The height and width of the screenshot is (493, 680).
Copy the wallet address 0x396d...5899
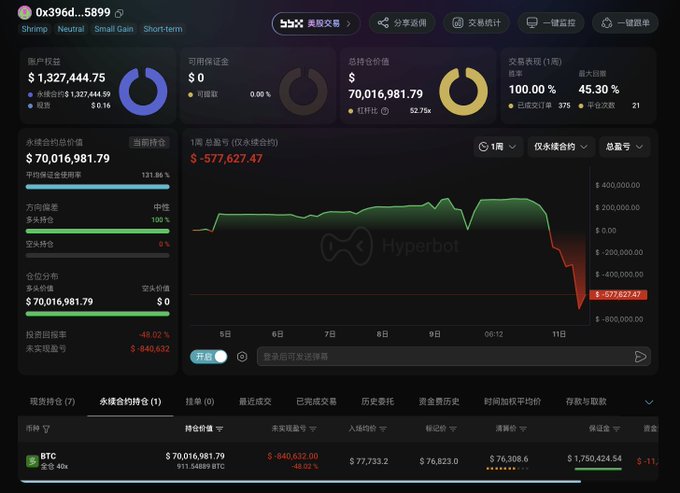pos(119,13)
